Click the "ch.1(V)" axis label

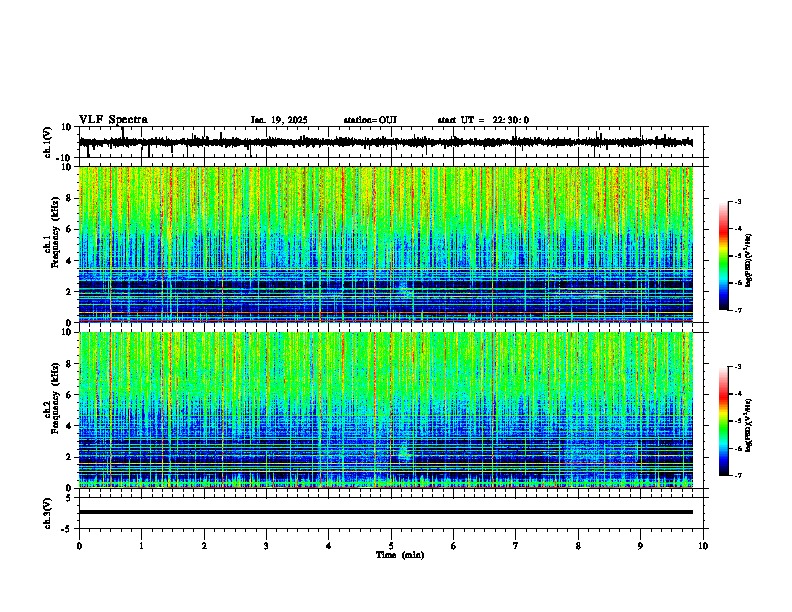48,142
